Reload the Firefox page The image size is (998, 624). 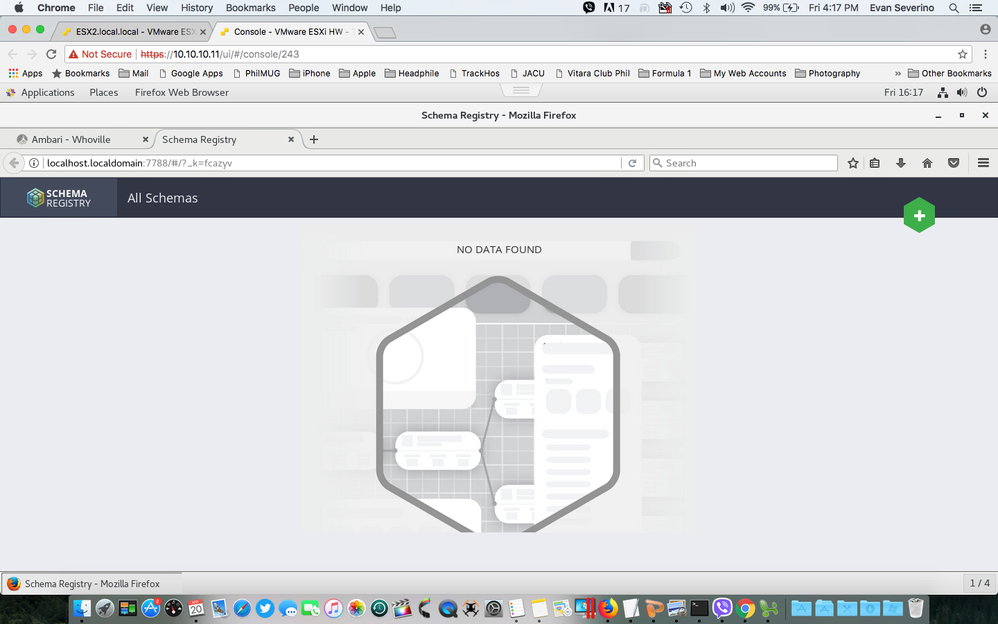[632, 163]
